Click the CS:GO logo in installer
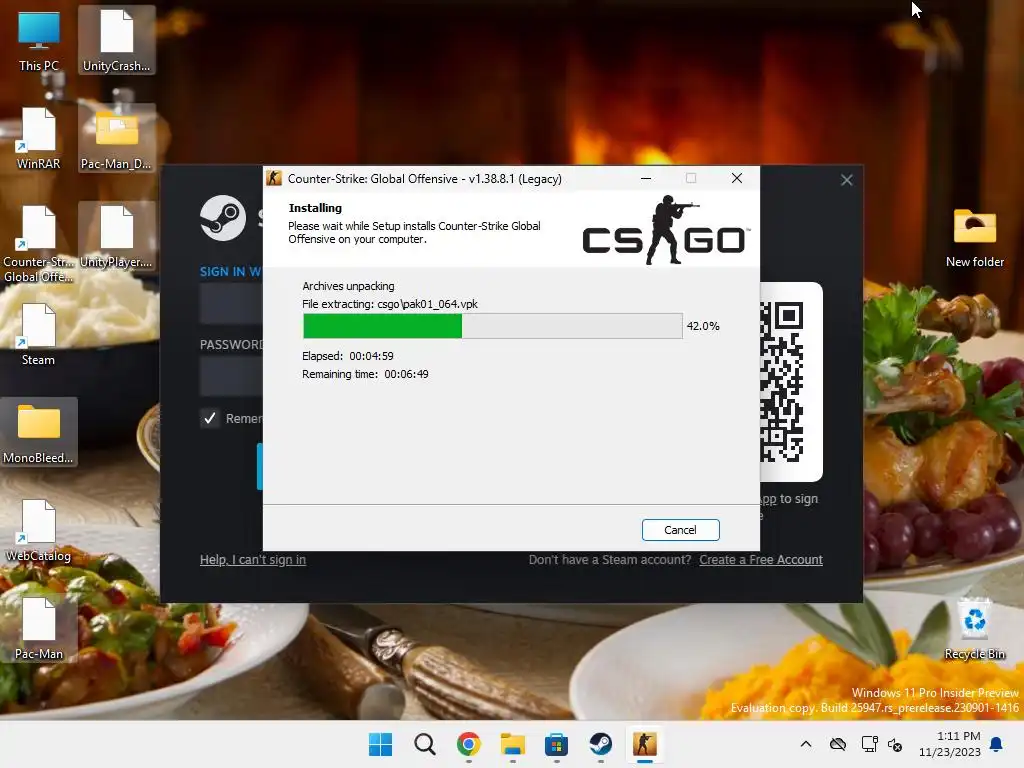 665,231
